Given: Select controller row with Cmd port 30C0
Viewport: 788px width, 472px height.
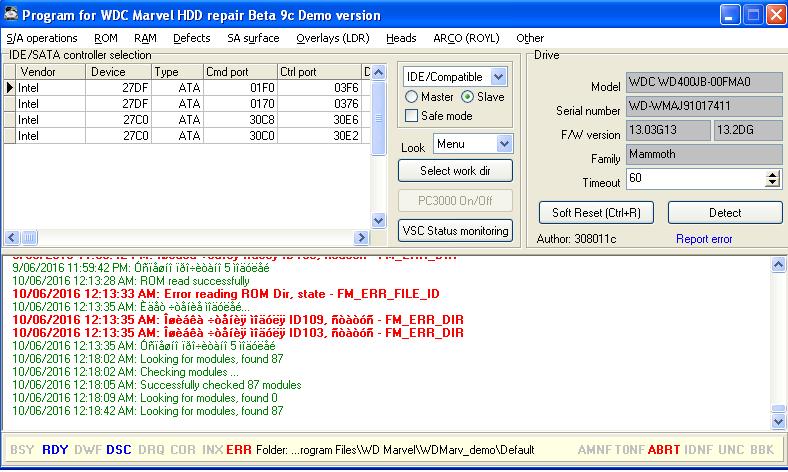Looking at the screenshot, I should coord(187,136).
